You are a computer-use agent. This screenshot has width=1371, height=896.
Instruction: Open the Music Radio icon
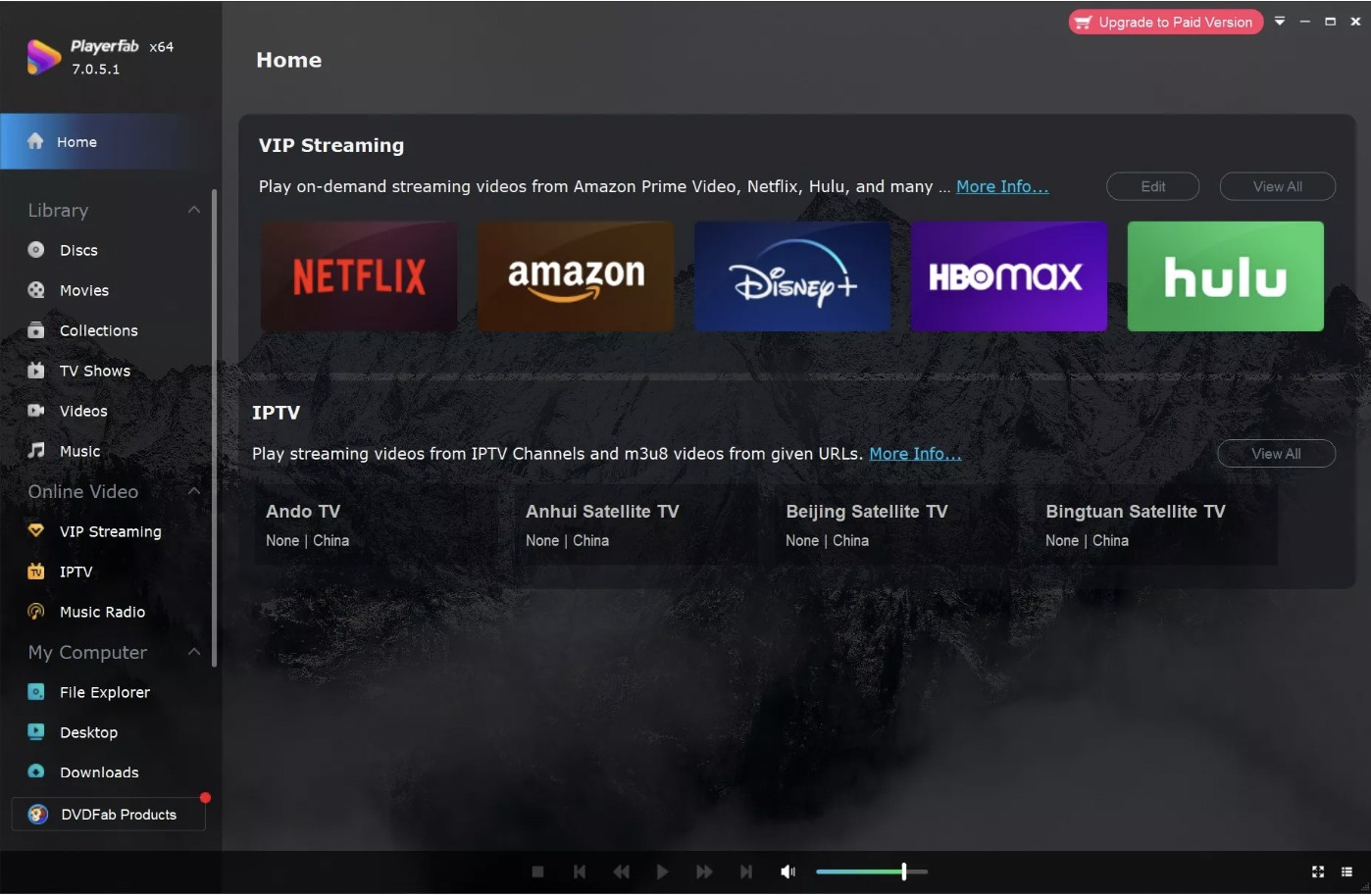pos(36,612)
